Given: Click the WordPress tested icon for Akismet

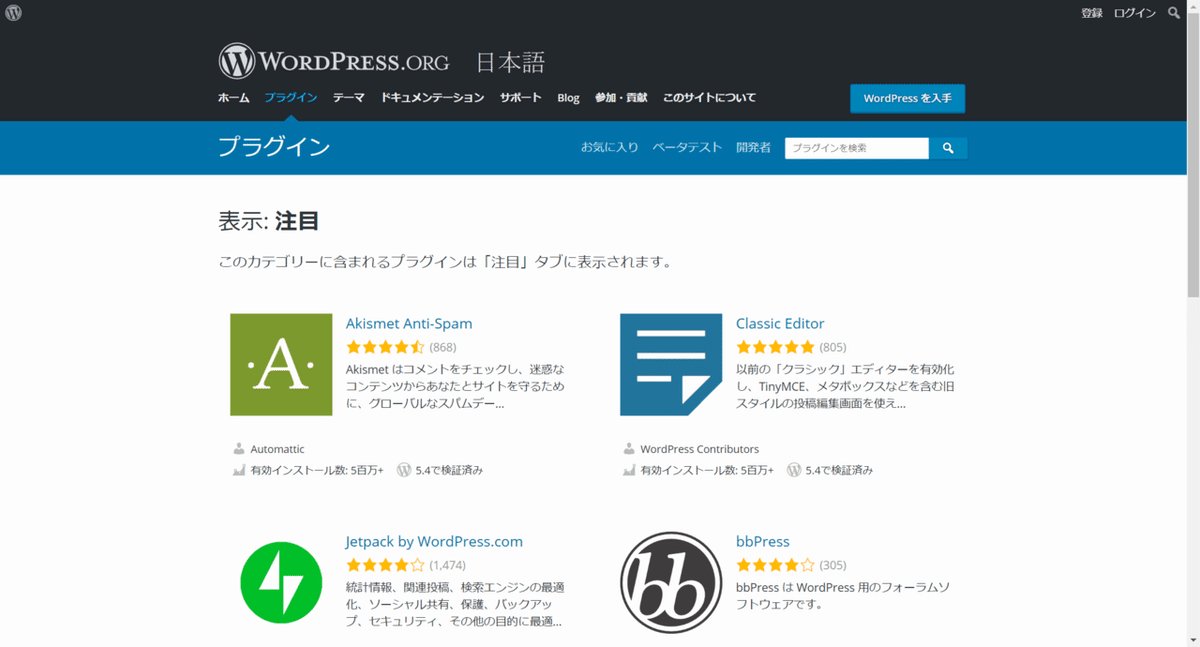Looking at the screenshot, I should (x=404, y=470).
